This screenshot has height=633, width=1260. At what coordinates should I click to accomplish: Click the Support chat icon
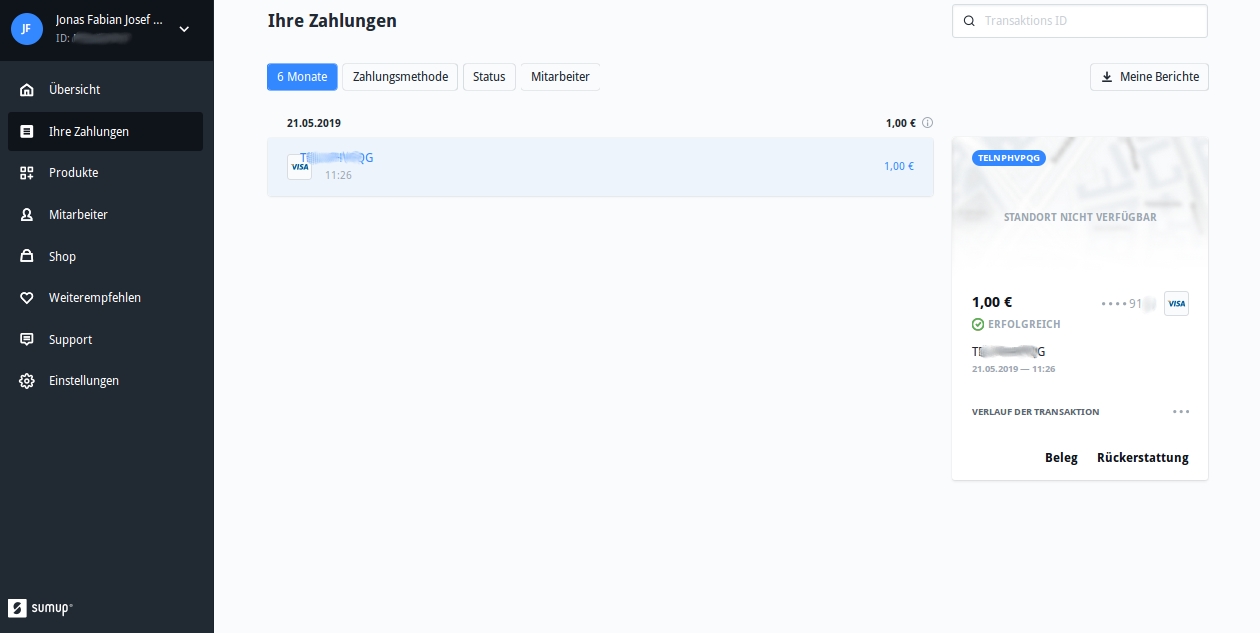coord(27,340)
